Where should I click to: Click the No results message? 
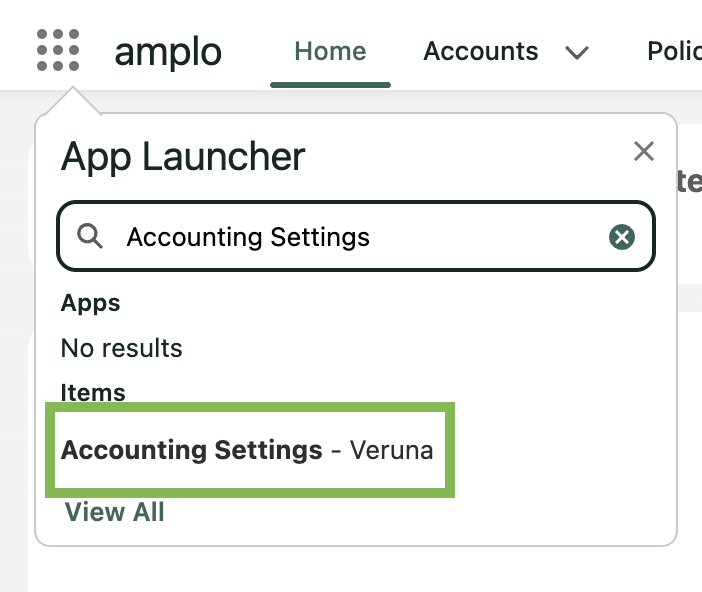coord(122,348)
